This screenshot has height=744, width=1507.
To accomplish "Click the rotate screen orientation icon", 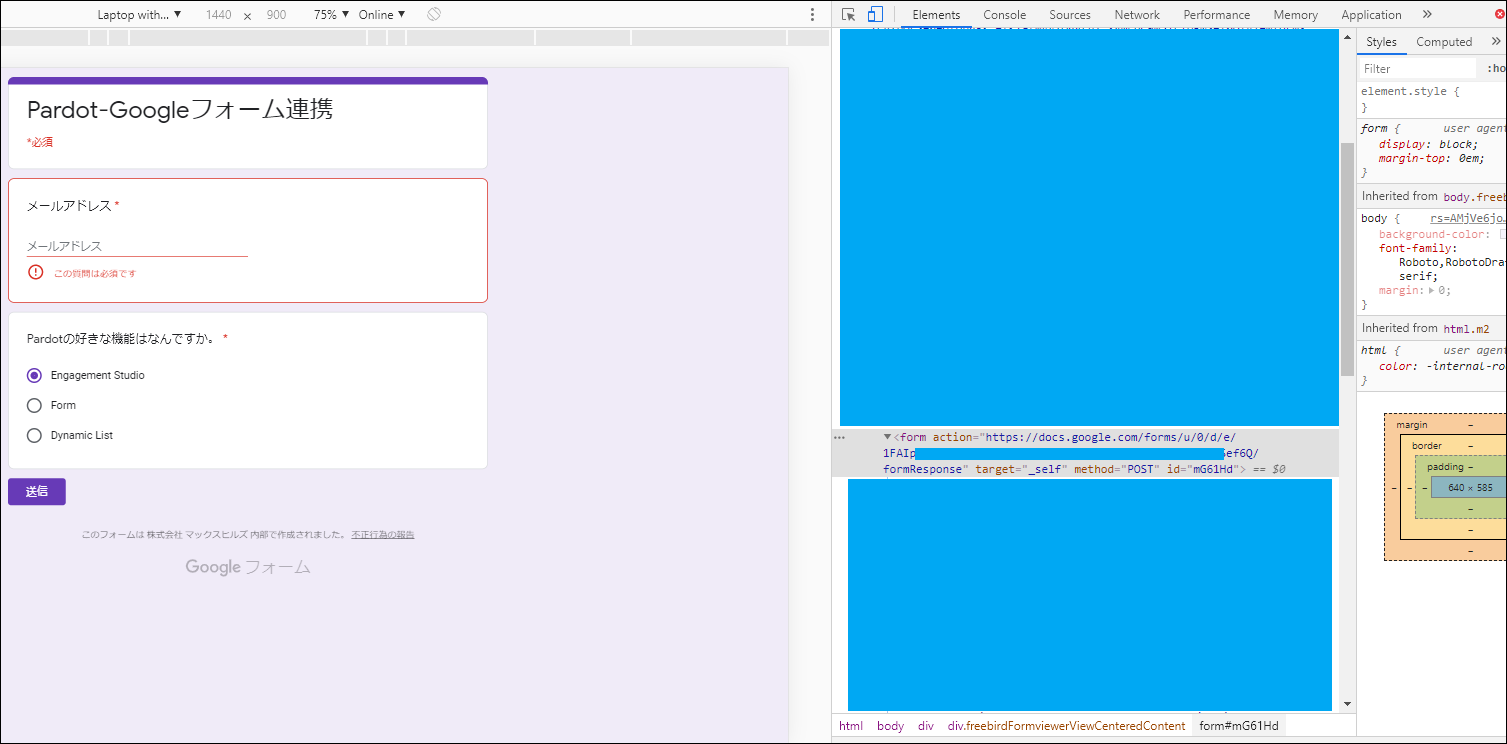I will coord(433,15).
